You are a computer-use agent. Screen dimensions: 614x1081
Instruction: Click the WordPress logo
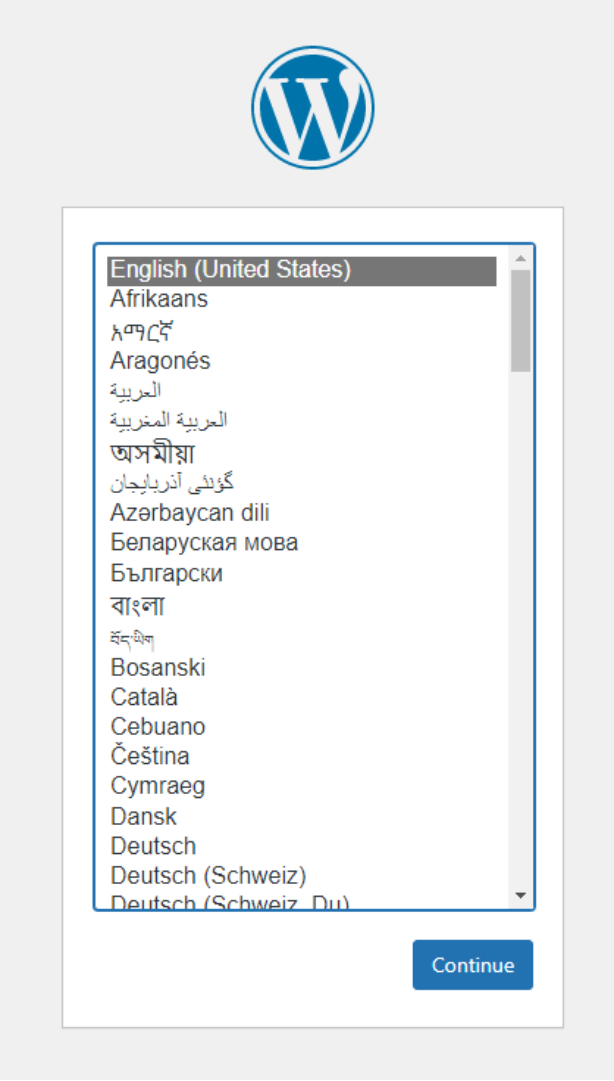[x=312, y=107]
